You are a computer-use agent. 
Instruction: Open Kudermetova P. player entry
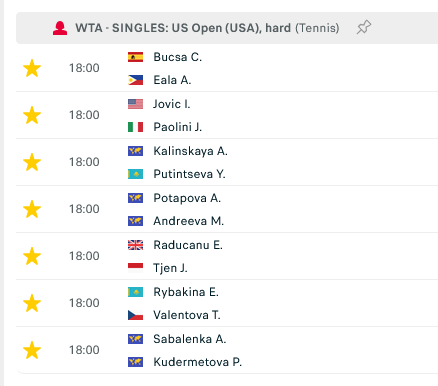[197, 362]
